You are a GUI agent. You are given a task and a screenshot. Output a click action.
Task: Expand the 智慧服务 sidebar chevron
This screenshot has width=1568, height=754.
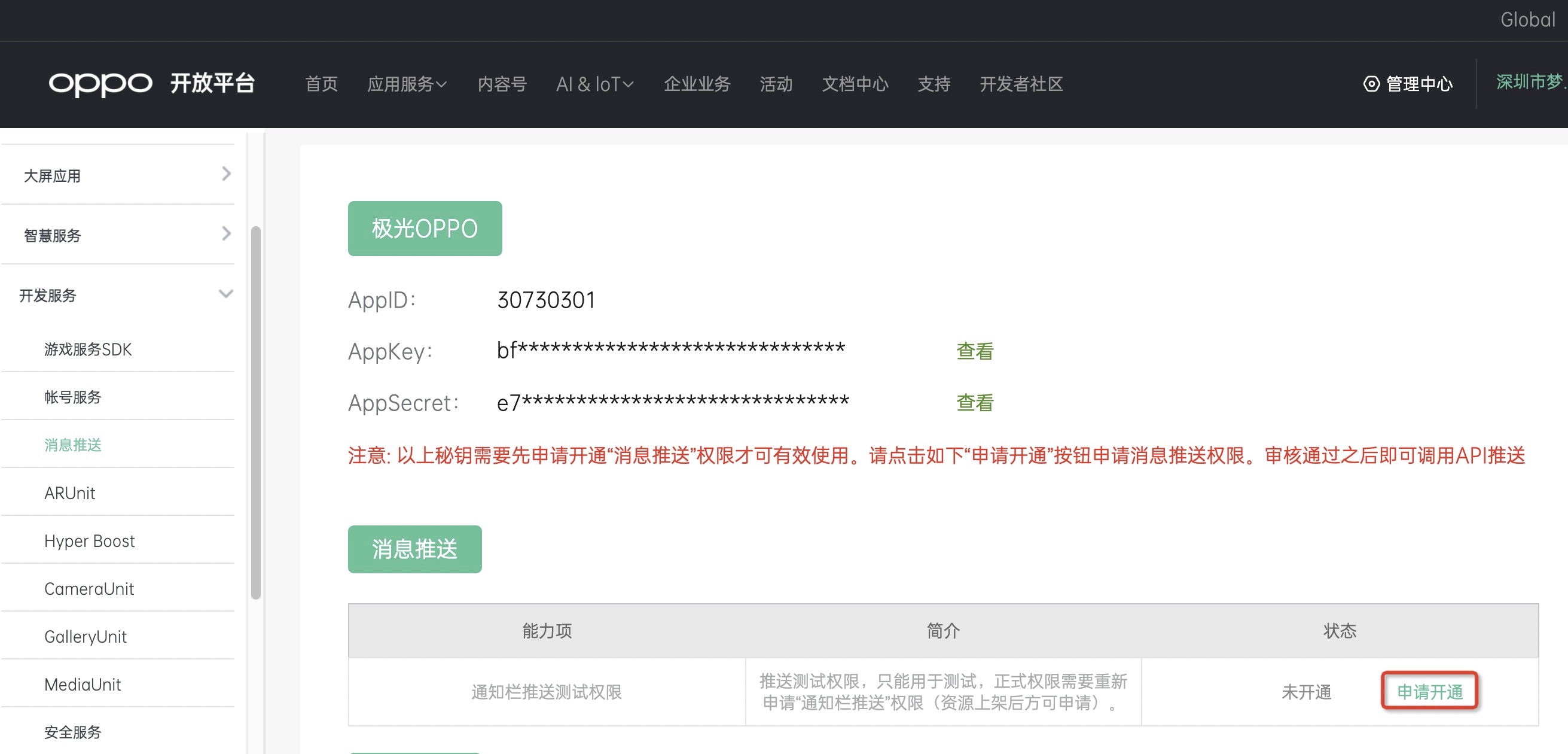[x=226, y=234]
